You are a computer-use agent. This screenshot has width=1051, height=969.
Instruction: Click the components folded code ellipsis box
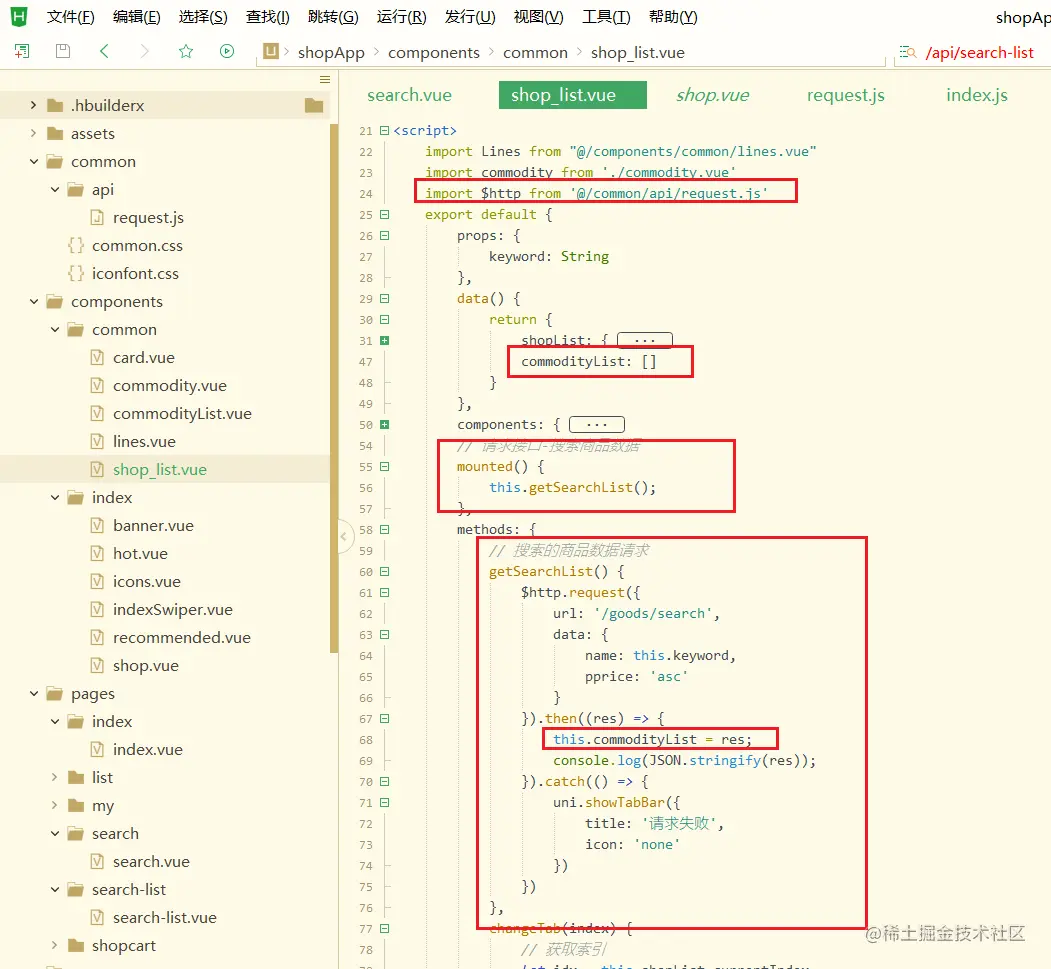pyautogui.click(x=597, y=424)
